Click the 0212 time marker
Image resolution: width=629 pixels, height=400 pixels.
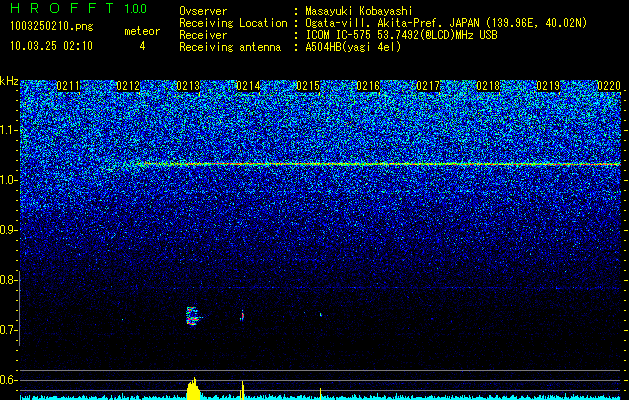click(x=128, y=86)
